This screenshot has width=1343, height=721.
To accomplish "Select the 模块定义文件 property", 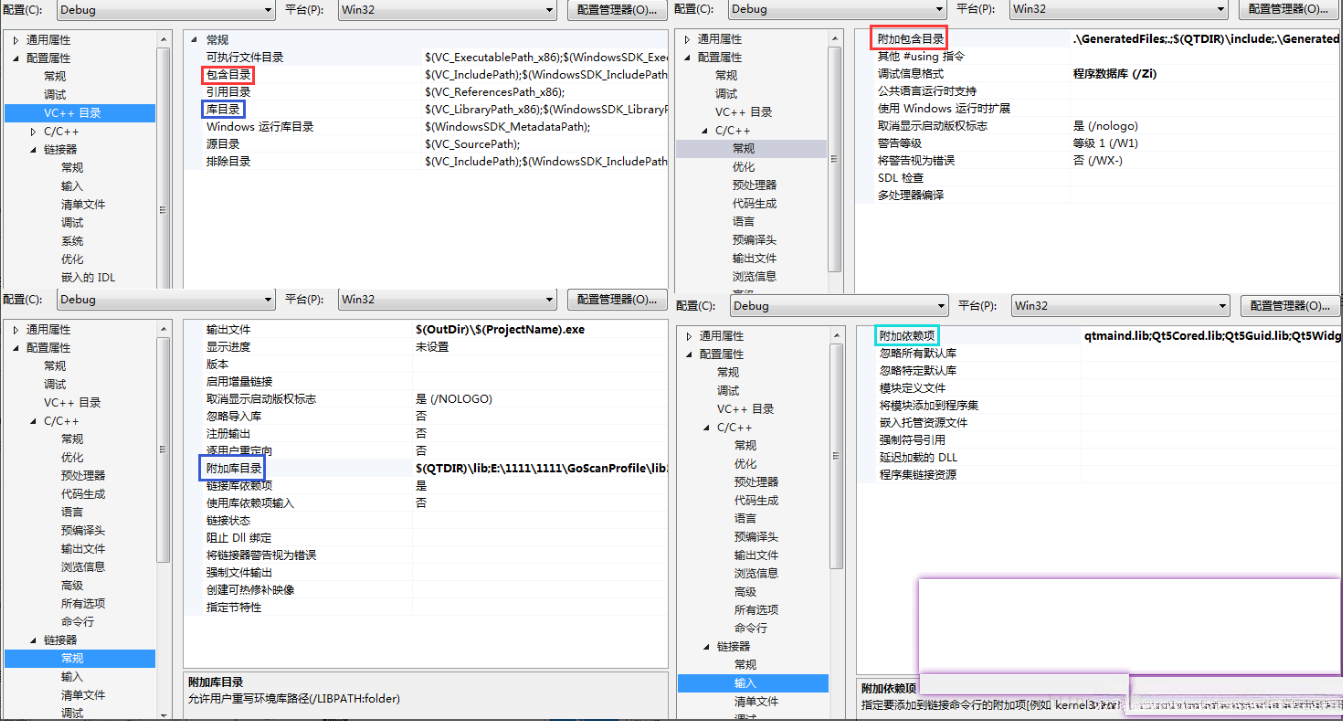I will [x=912, y=388].
